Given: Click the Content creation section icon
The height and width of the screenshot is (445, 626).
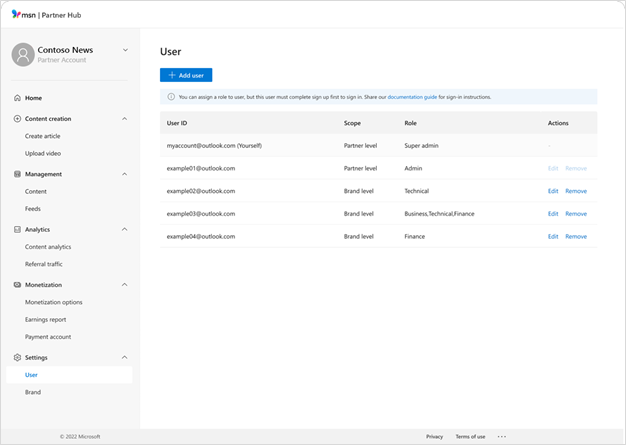Looking at the screenshot, I should (17, 119).
